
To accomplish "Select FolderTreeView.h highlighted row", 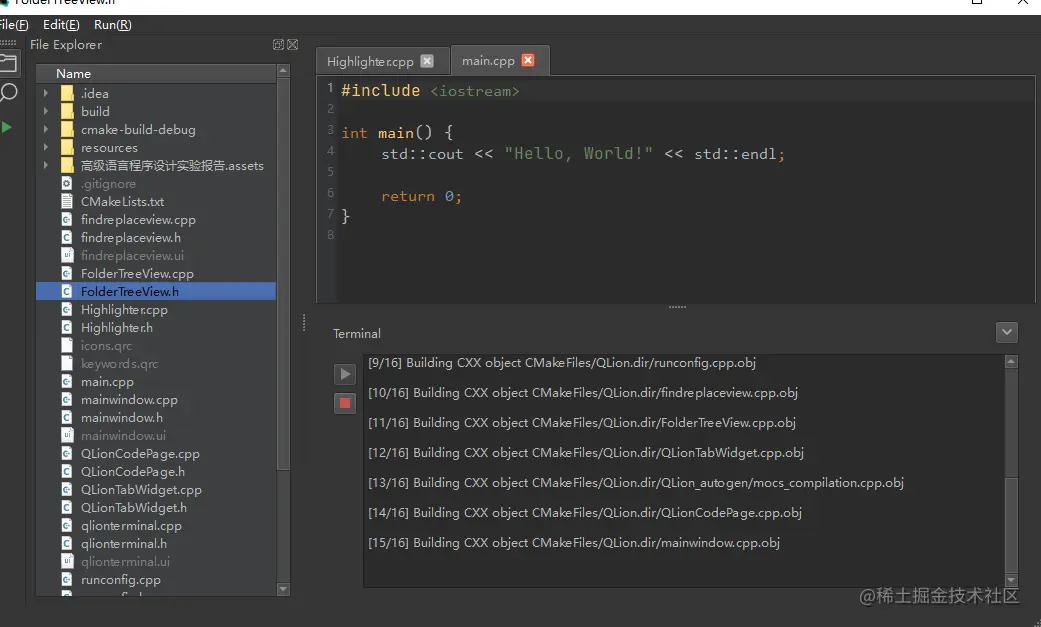I will click(156, 291).
